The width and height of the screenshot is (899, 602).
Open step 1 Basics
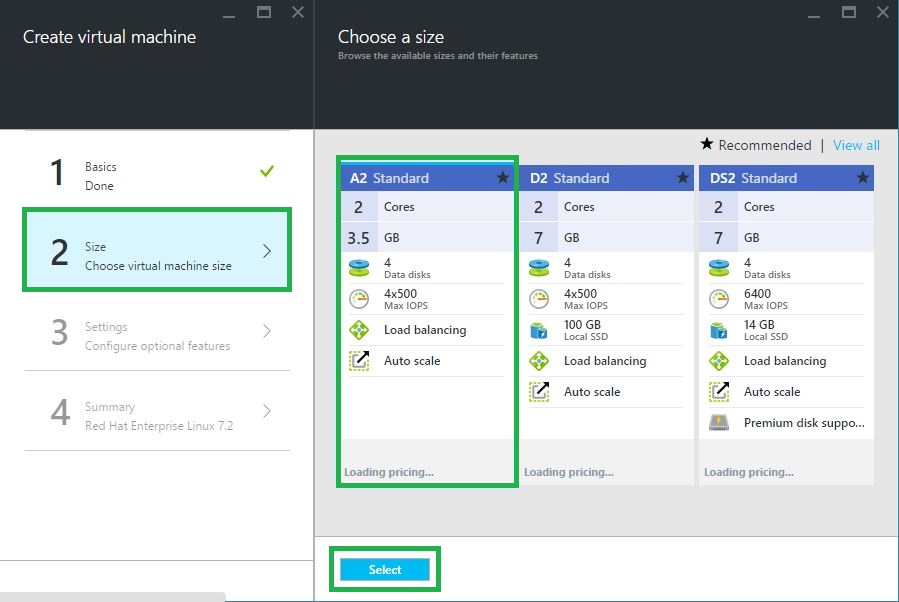point(157,172)
